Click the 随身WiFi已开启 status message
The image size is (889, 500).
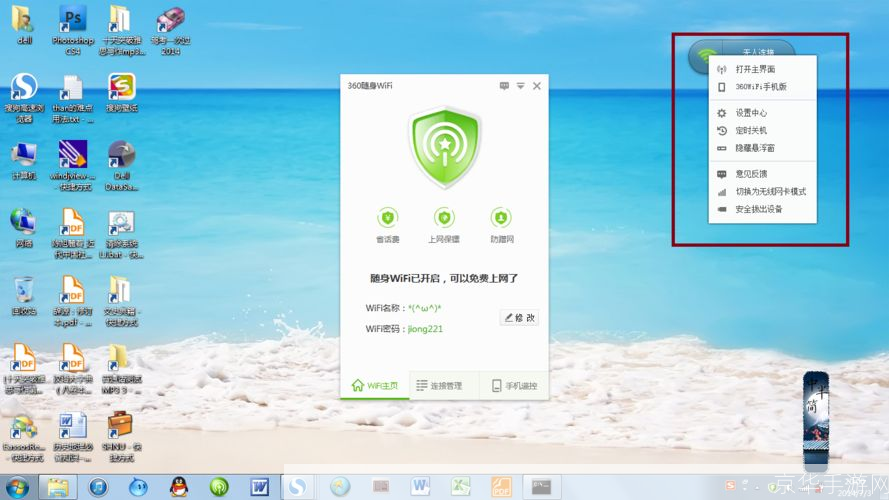[444, 278]
